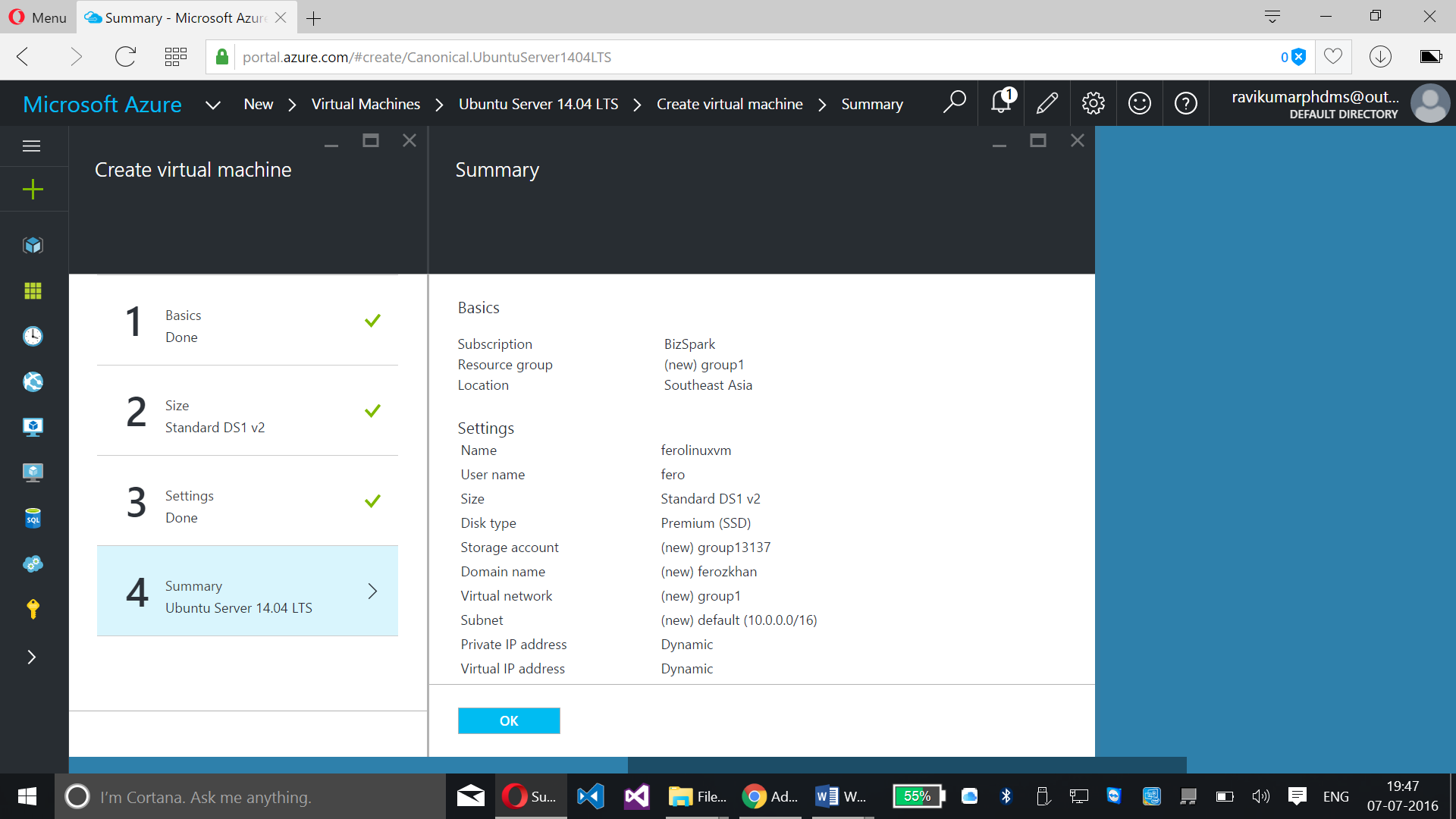The width and height of the screenshot is (1456, 819).
Task: Click the Premium (SSD) disk type value
Action: pos(706,523)
